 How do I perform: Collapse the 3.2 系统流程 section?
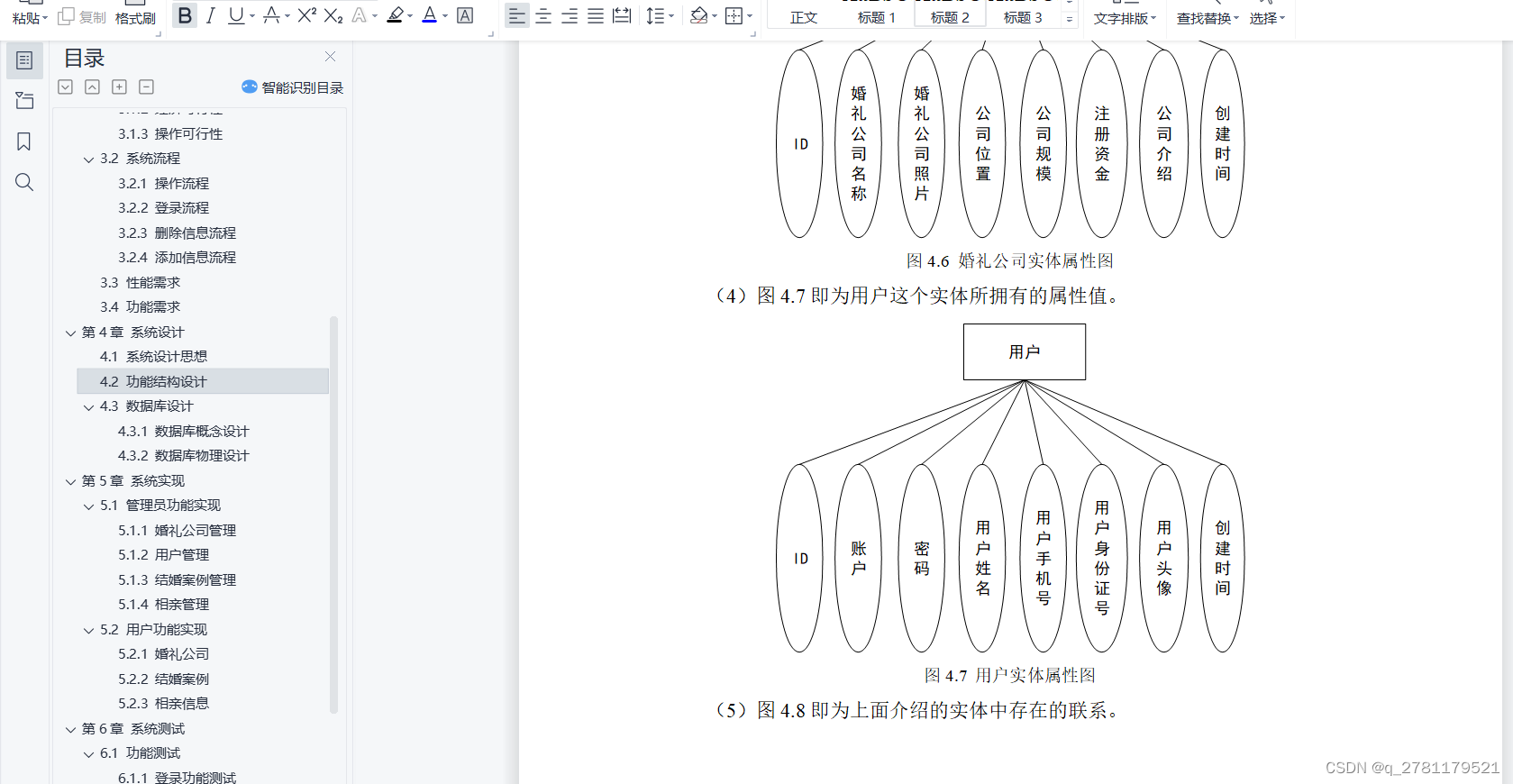coord(88,160)
